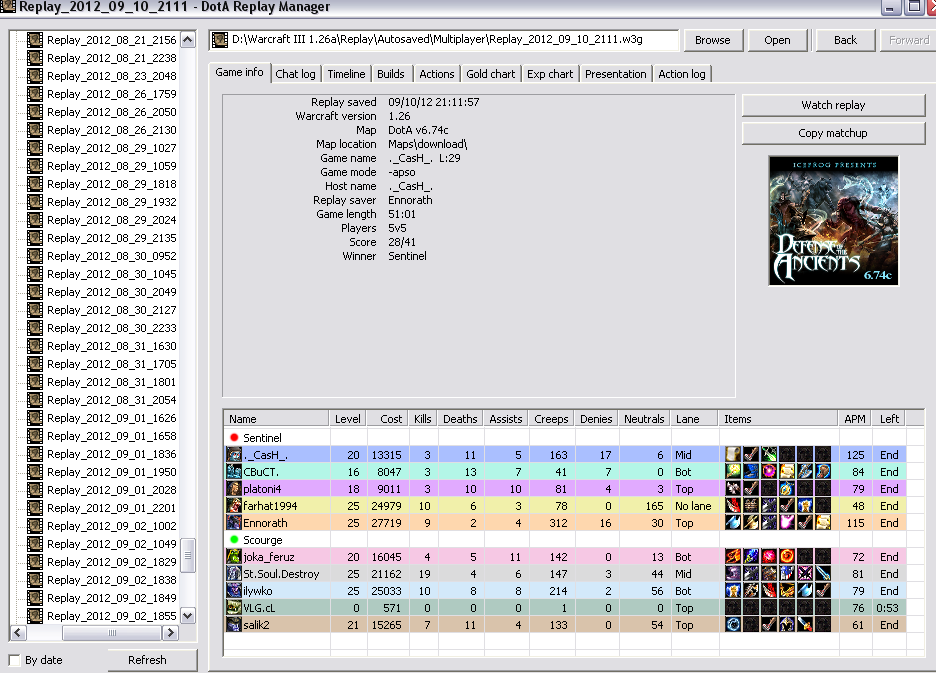This screenshot has width=936, height=673.
Task: Click first item icon in CBuCT. row
Action: tap(732, 472)
